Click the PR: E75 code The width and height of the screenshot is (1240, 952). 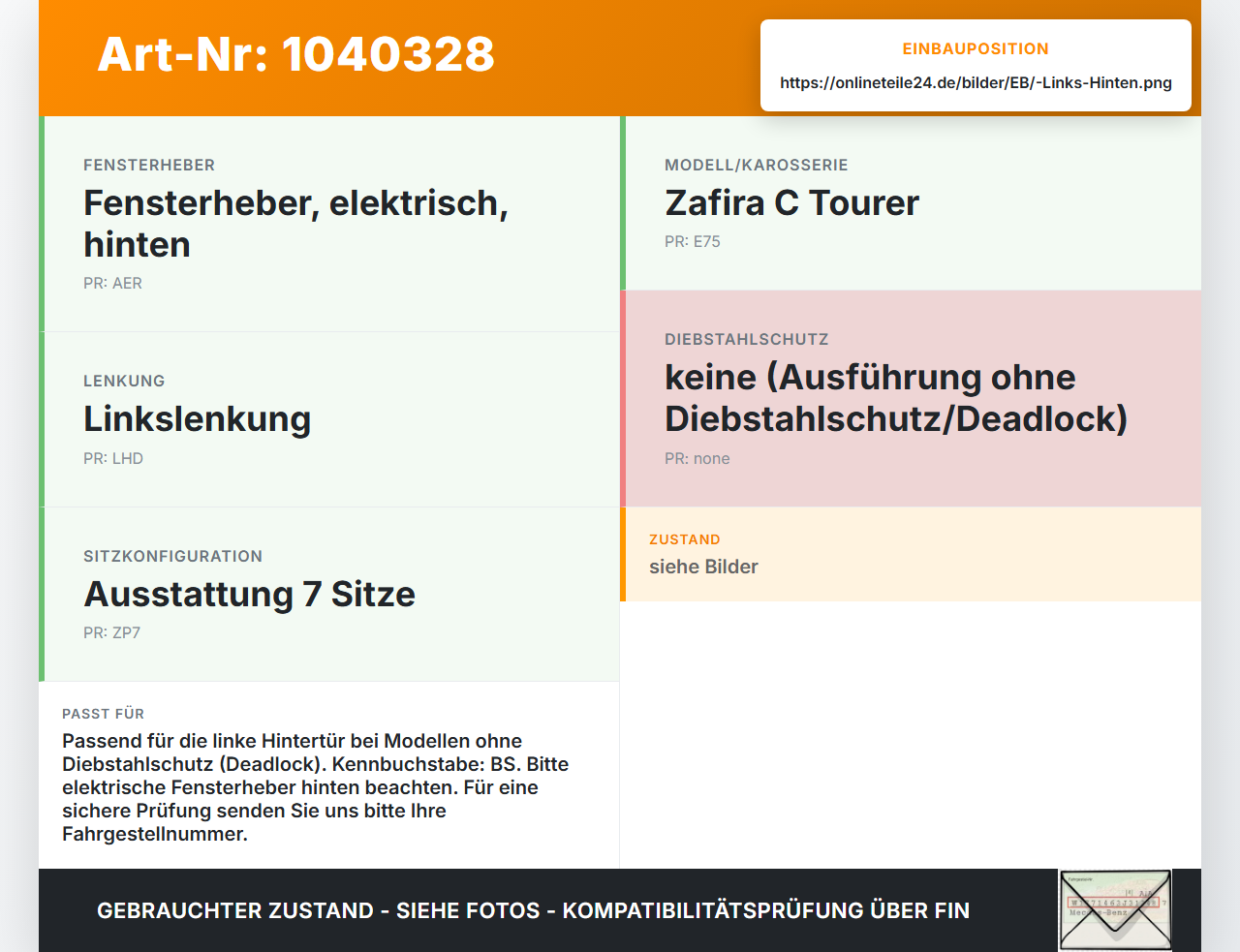[693, 242]
